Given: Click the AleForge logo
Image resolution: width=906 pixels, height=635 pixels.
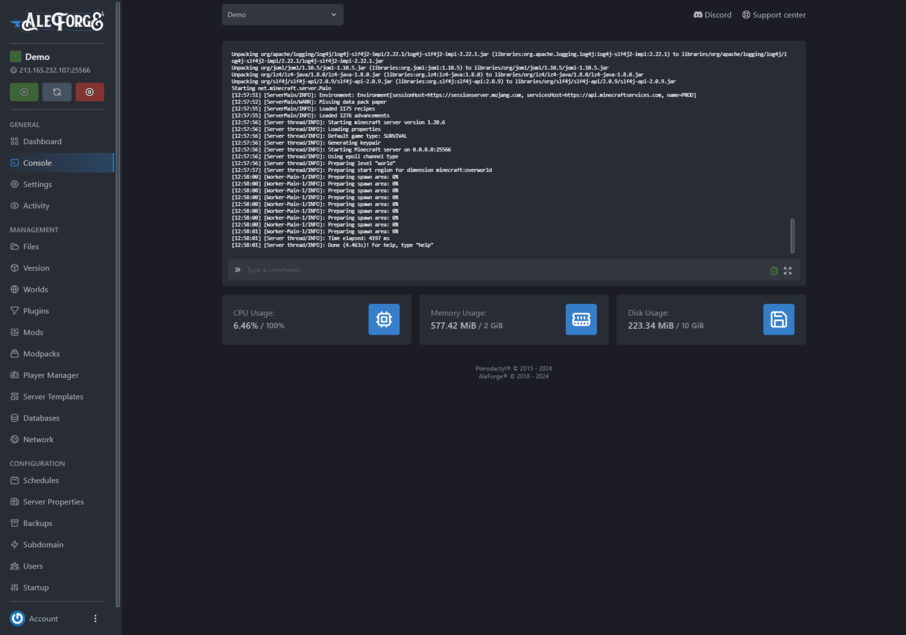Looking at the screenshot, I should point(57,22).
